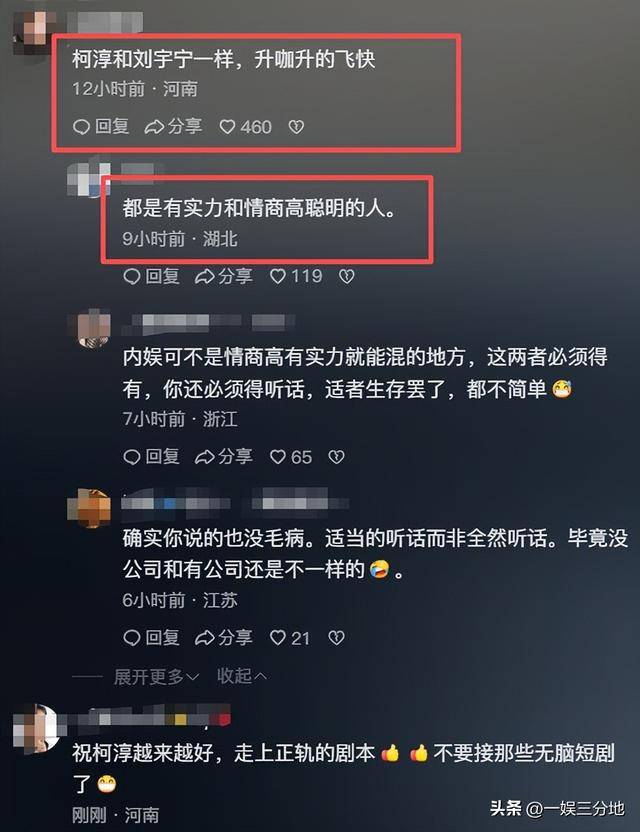
Task: Collapse replies with 收起
Action: [x=241, y=676]
